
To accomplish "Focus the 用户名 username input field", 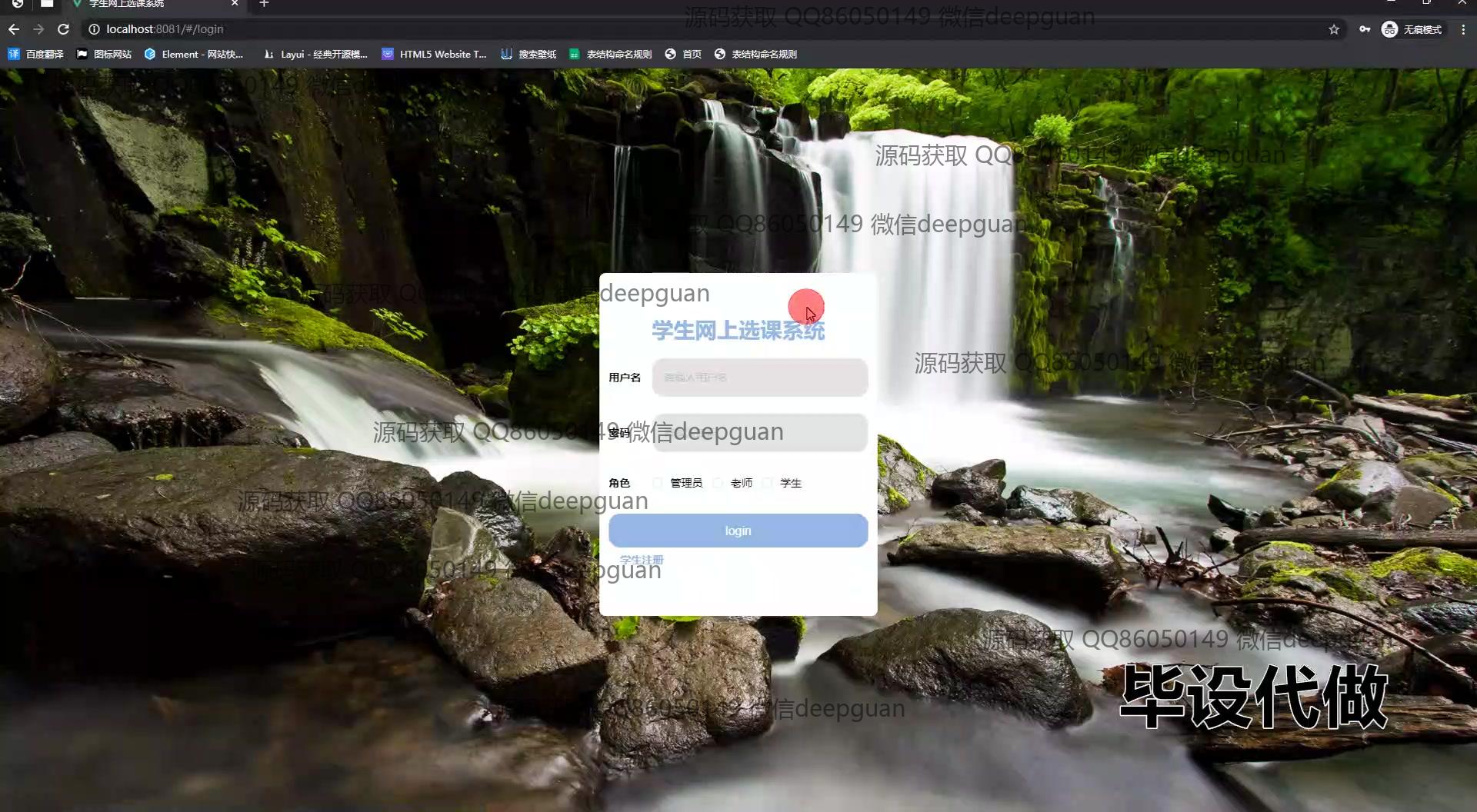I will pos(759,378).
